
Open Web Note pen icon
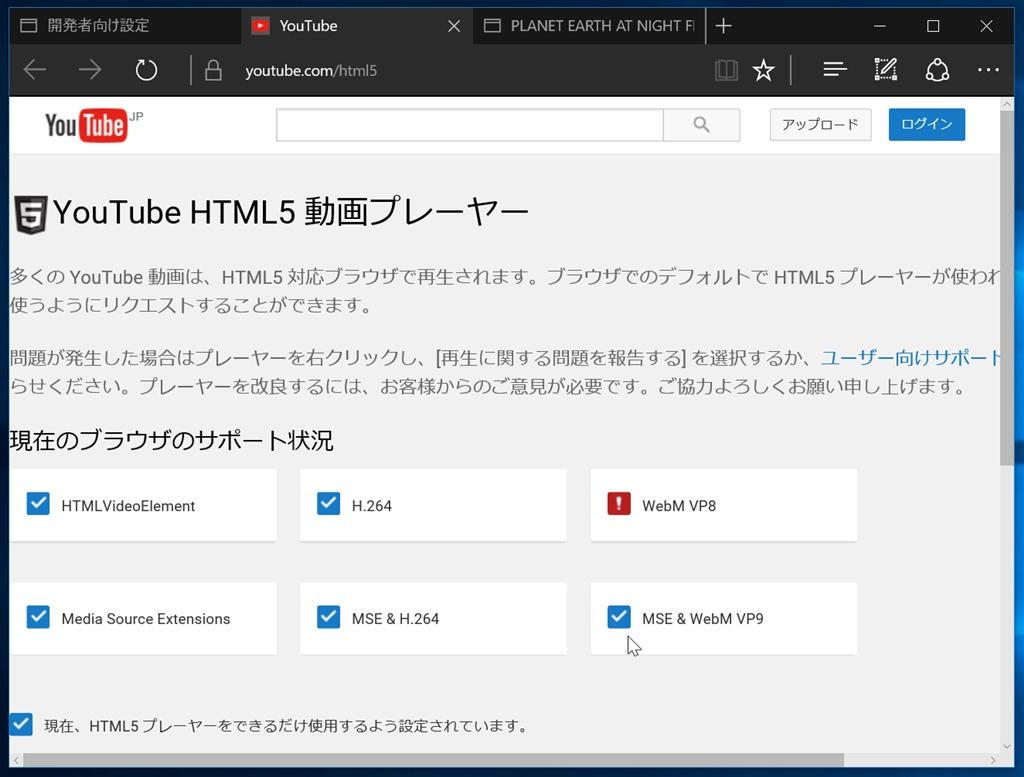(x=886, y=69)
